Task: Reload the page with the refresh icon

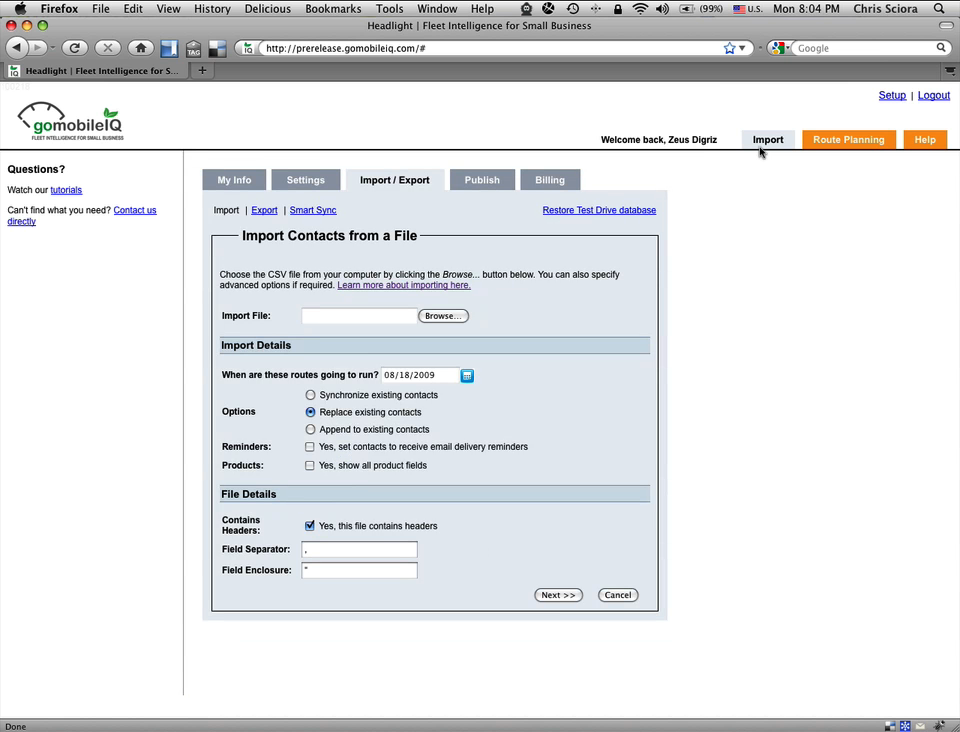Action: [x=74, y=48]
